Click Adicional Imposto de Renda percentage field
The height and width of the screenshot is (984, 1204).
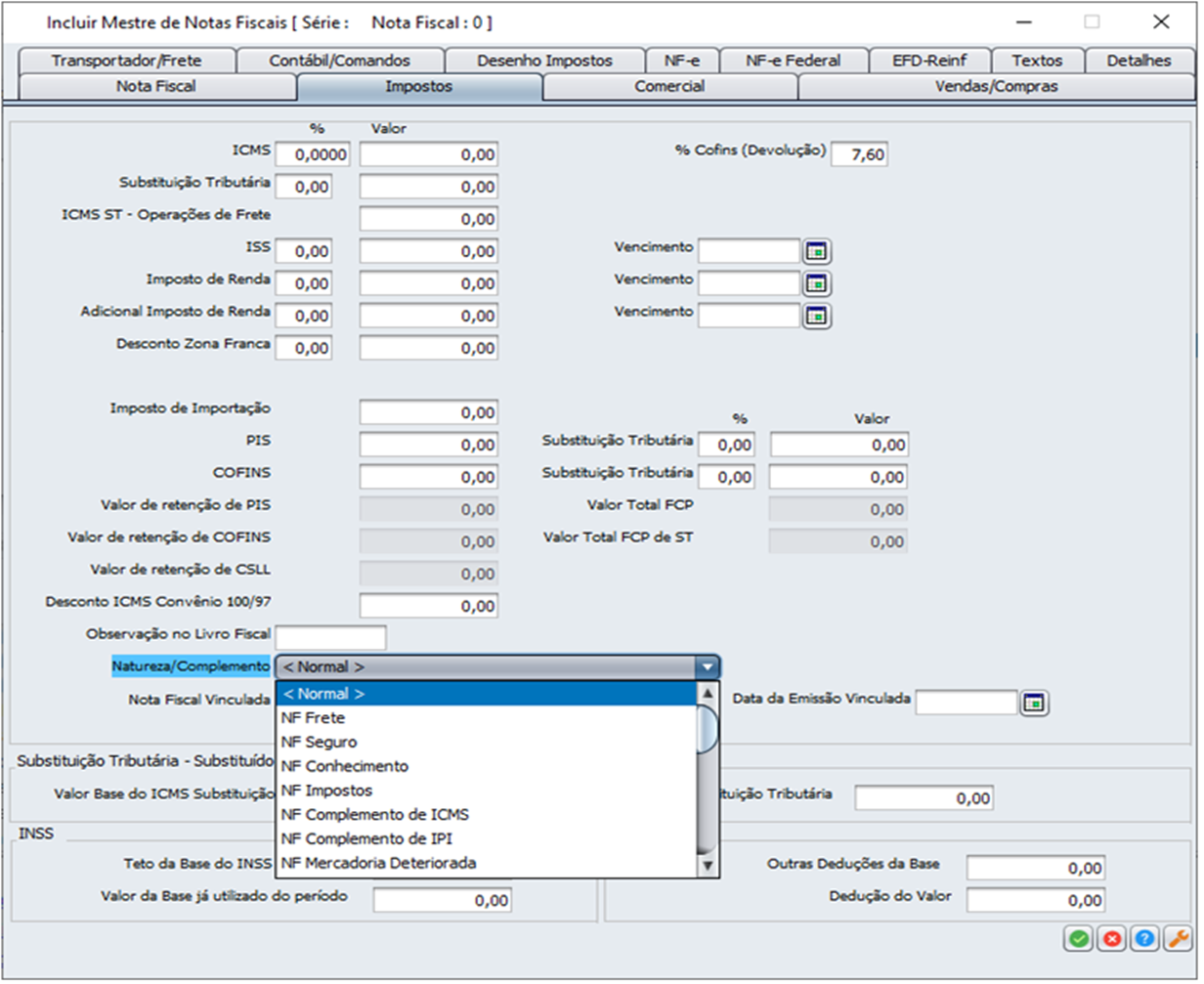[304, 316]
